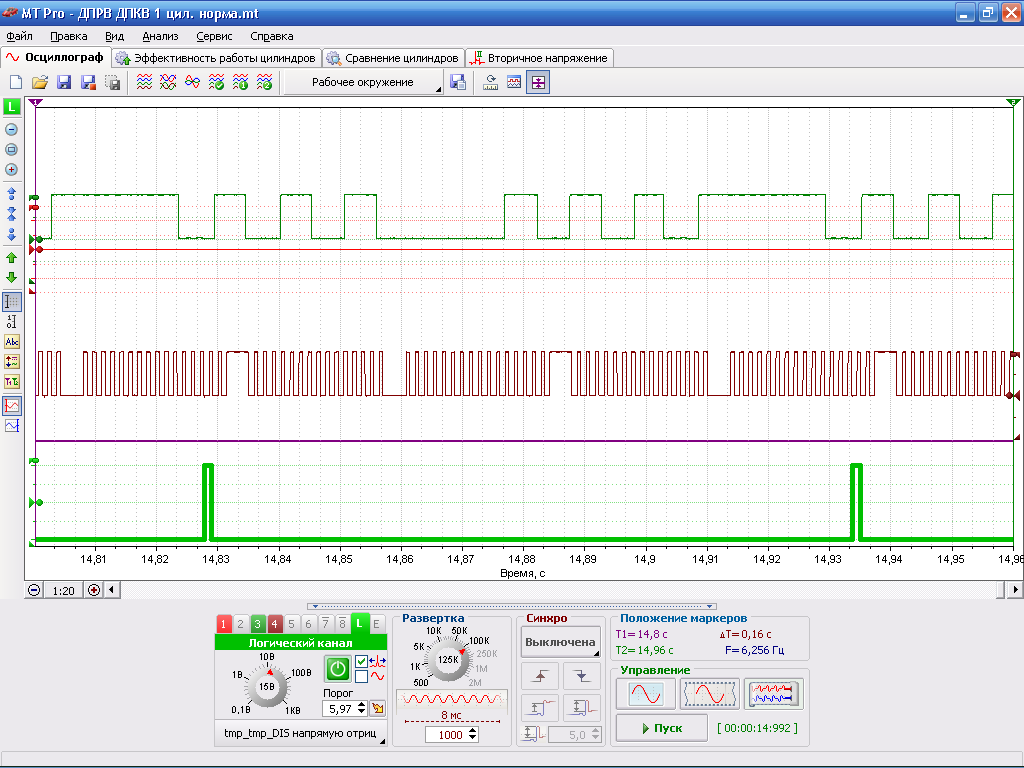Select falling edge sync trigger
Image resolution: width=1024 pixels, height=768 pixels.
point(582,677)
